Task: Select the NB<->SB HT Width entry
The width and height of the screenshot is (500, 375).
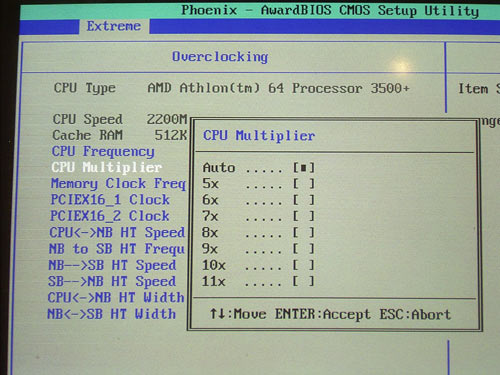Action: tap(112, 314)
